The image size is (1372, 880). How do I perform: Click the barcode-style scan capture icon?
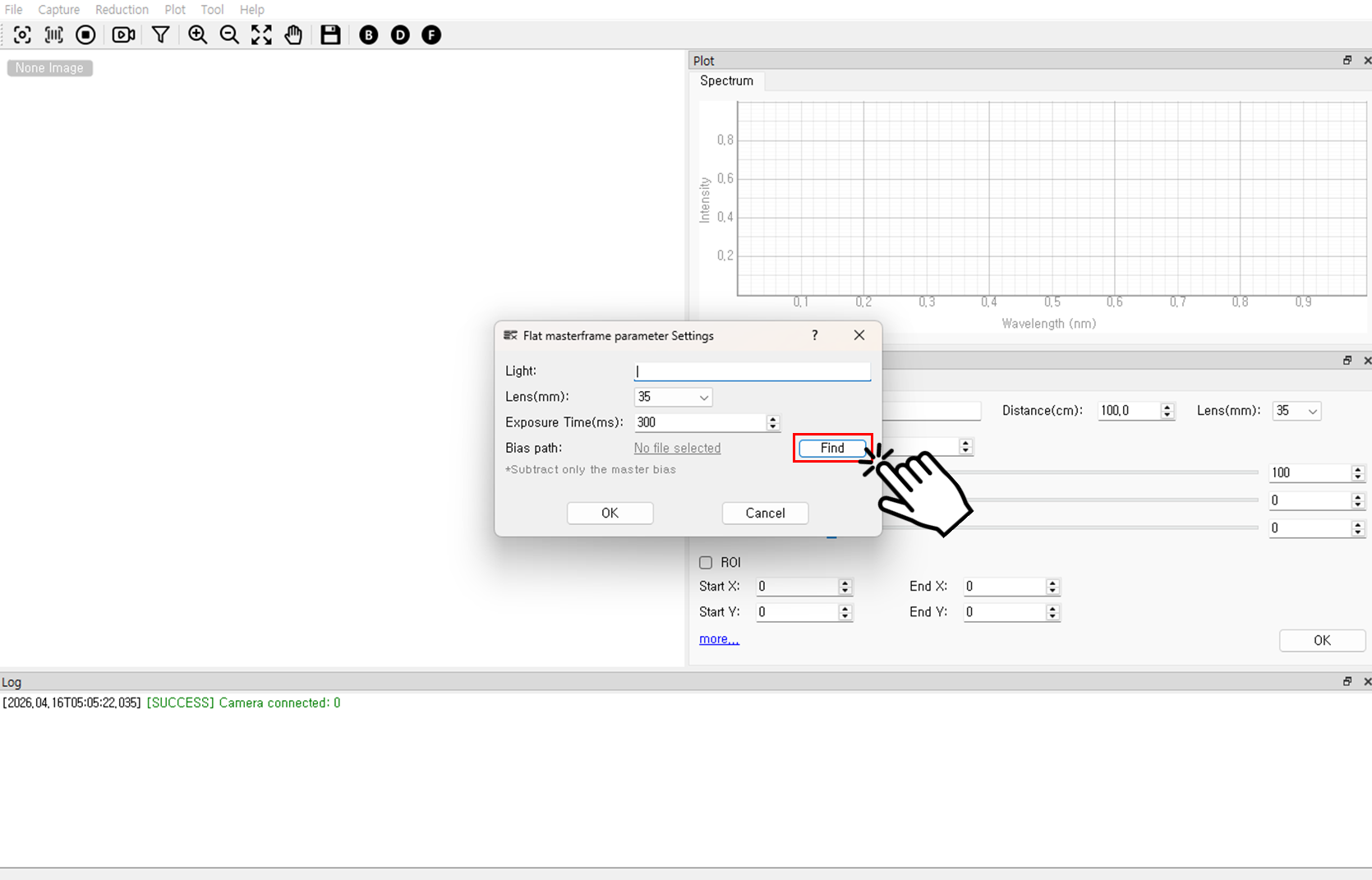tap(54, 35)
